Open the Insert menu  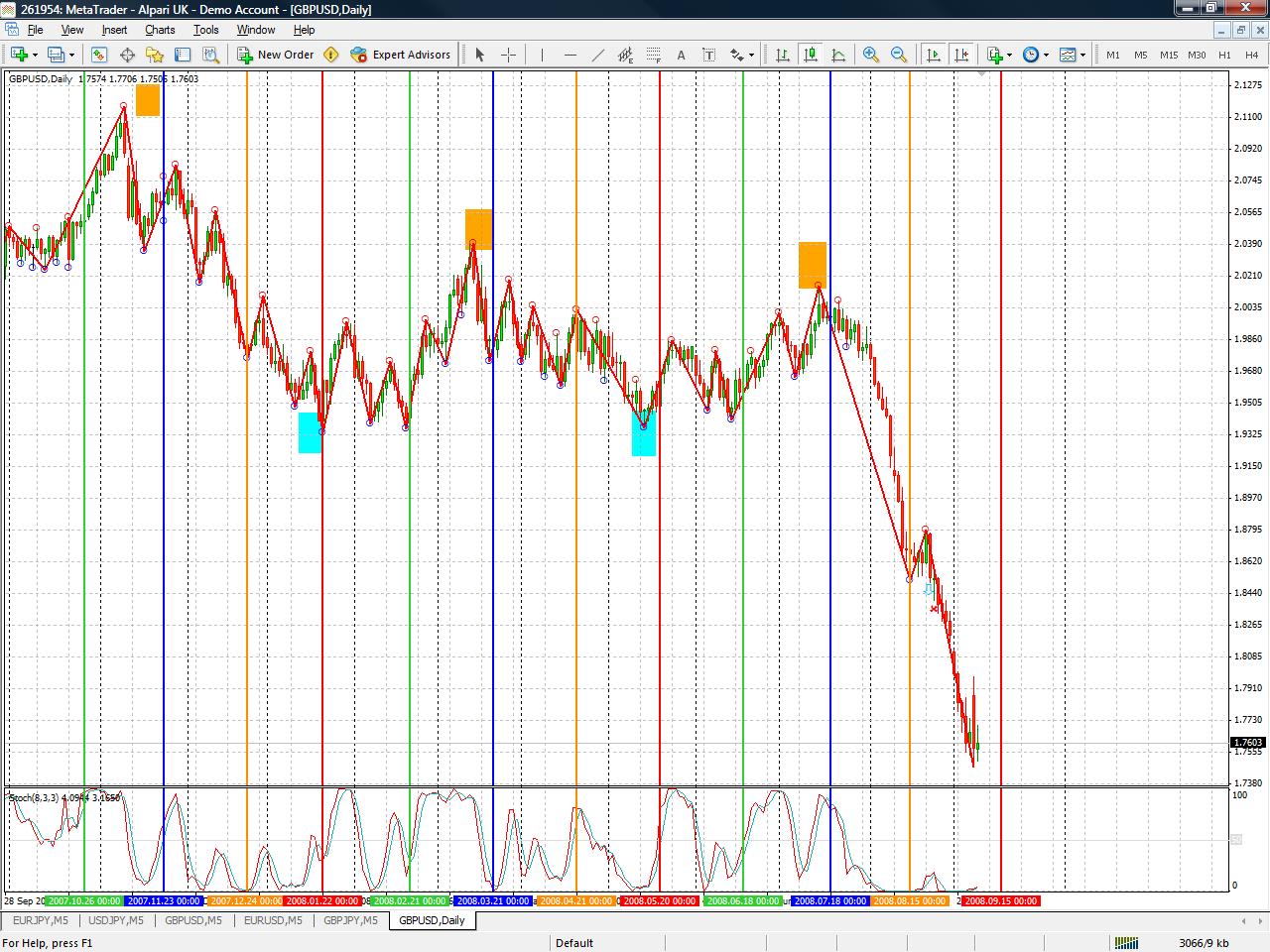[x=114, y=30]
